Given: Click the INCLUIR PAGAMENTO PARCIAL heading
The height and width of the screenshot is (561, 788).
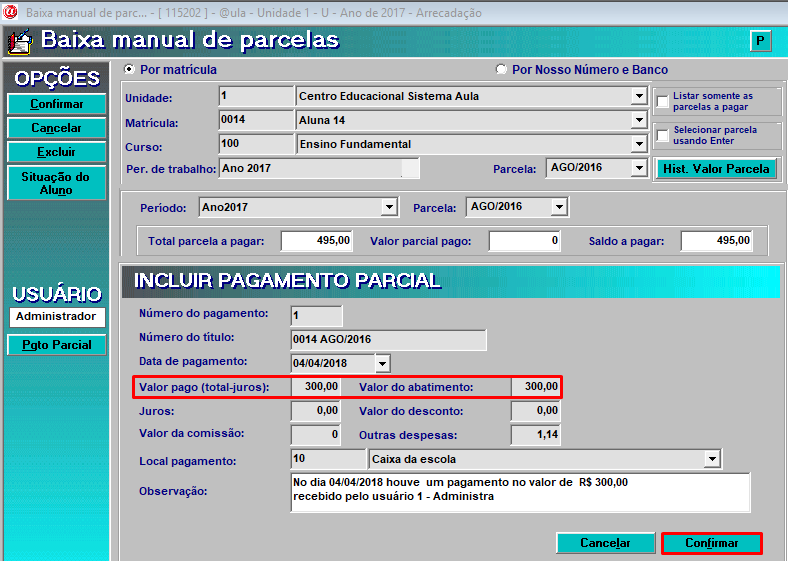Looking at the screenshot, I should [287, 281].
